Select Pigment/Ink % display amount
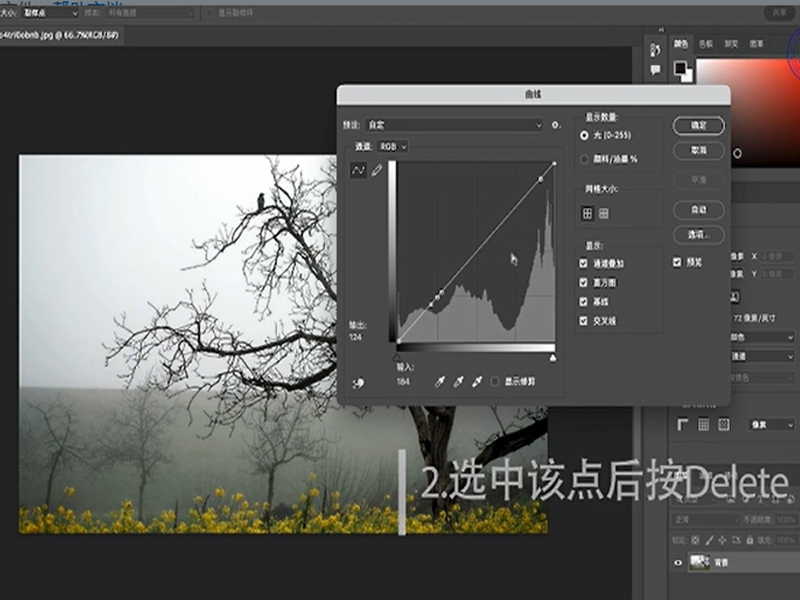 coord(585,159)
